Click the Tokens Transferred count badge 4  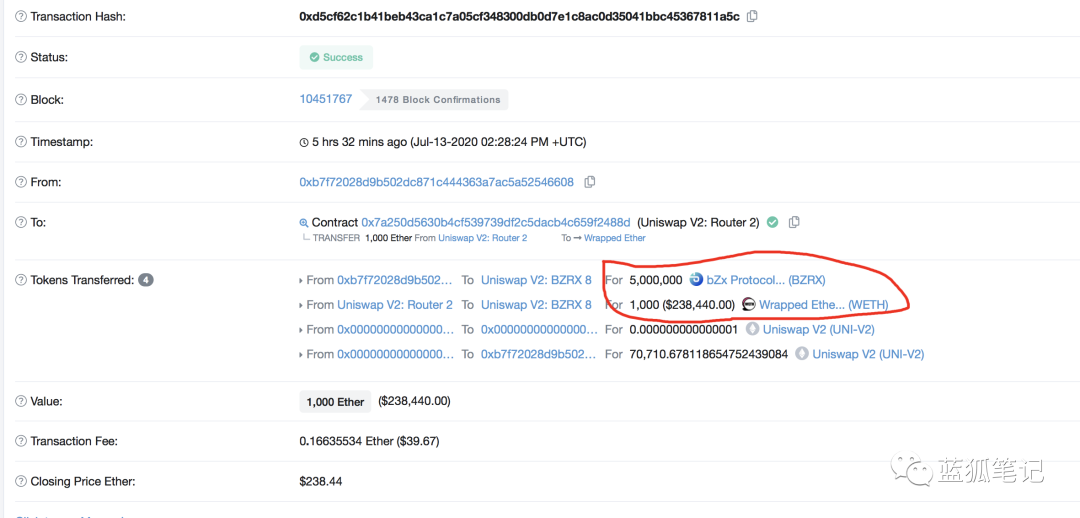(x=146, y=280)
